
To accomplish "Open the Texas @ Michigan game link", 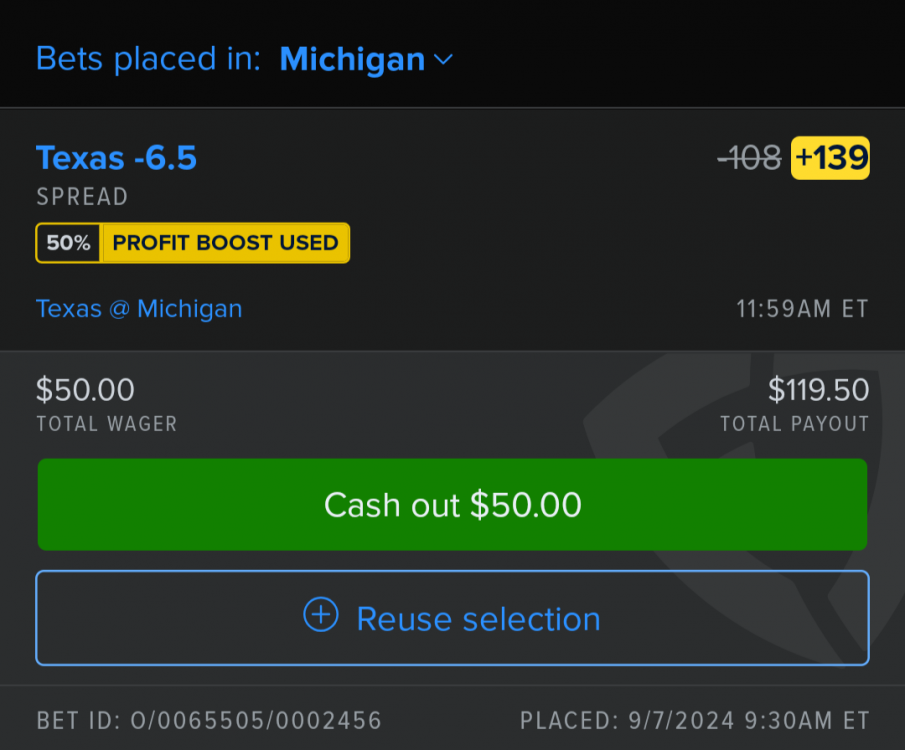I will pyautogui.click(x=139, y=308).
